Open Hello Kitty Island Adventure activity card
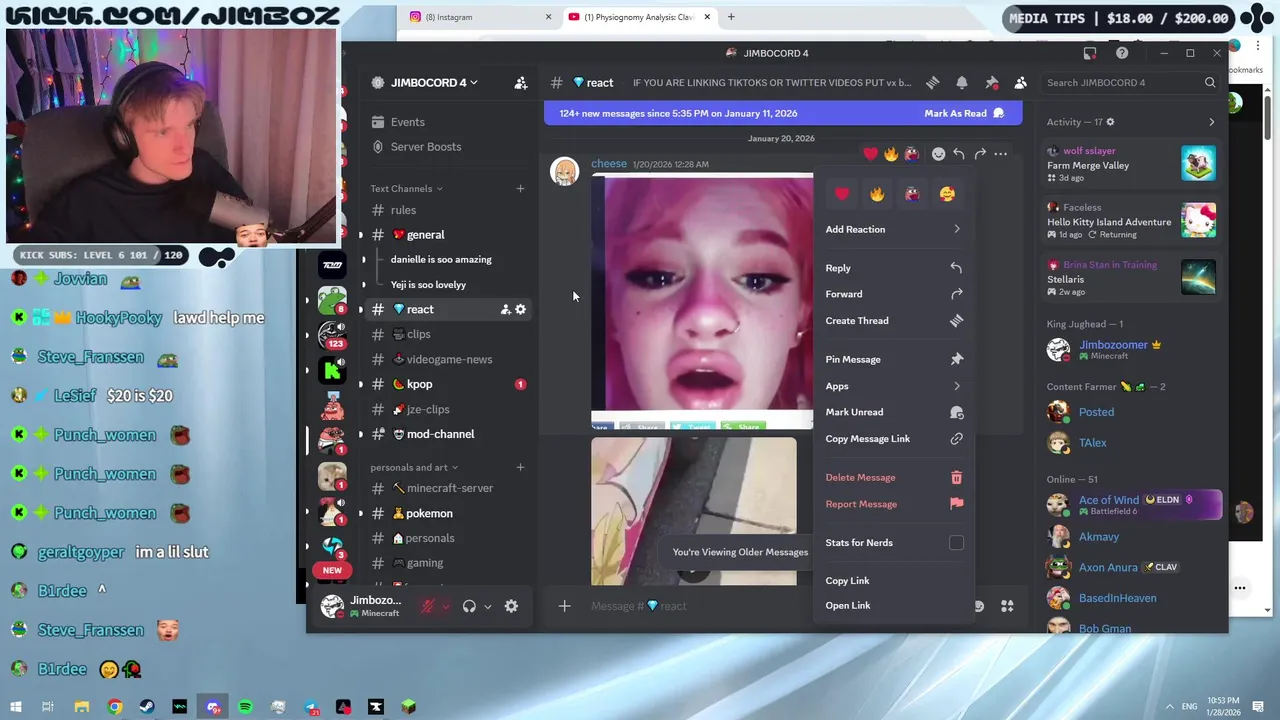The width and height of the screenshot is (1280, 720). (x=1132, y=221)
